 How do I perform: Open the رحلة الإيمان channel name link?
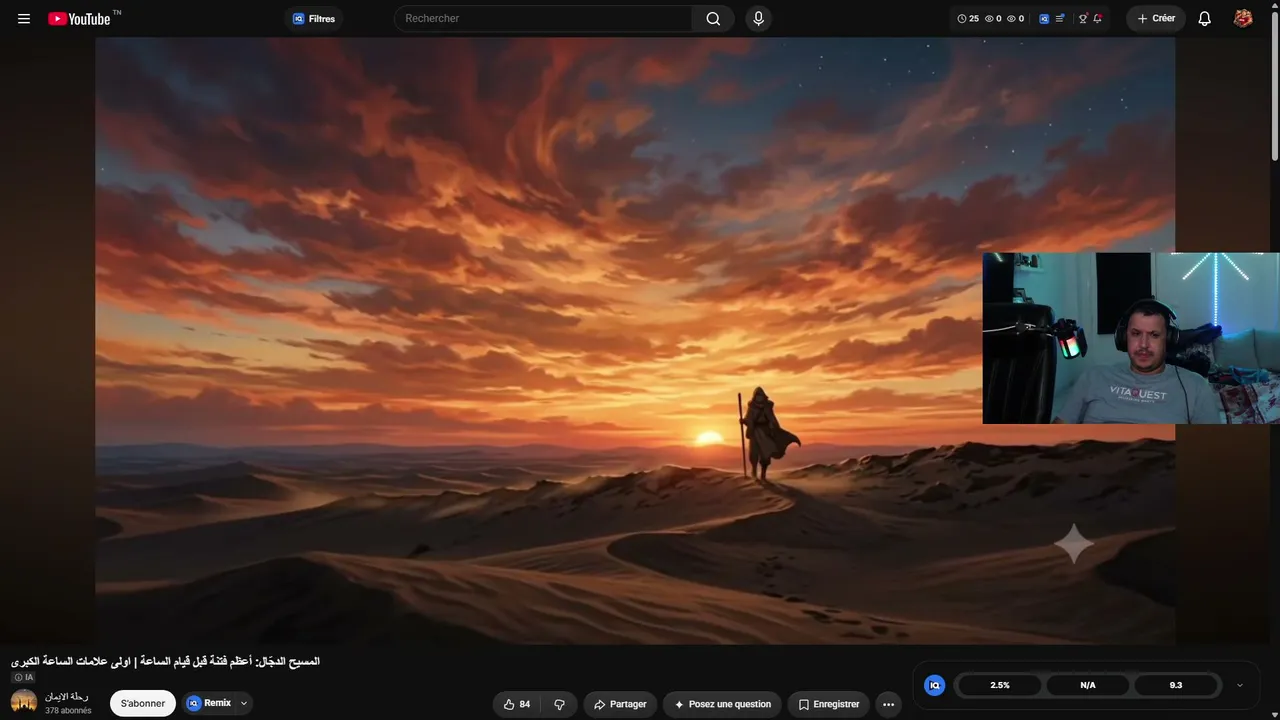coord(67,697)
